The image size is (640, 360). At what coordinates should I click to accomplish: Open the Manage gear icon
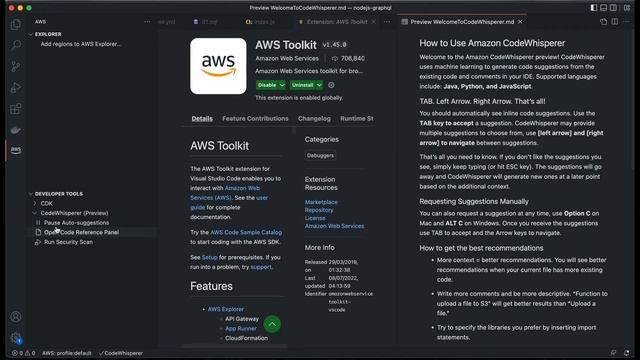[16, 338]
